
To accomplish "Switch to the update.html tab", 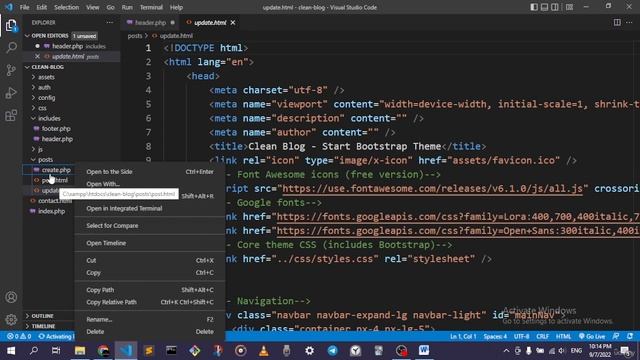I will (x=210, y=22).
